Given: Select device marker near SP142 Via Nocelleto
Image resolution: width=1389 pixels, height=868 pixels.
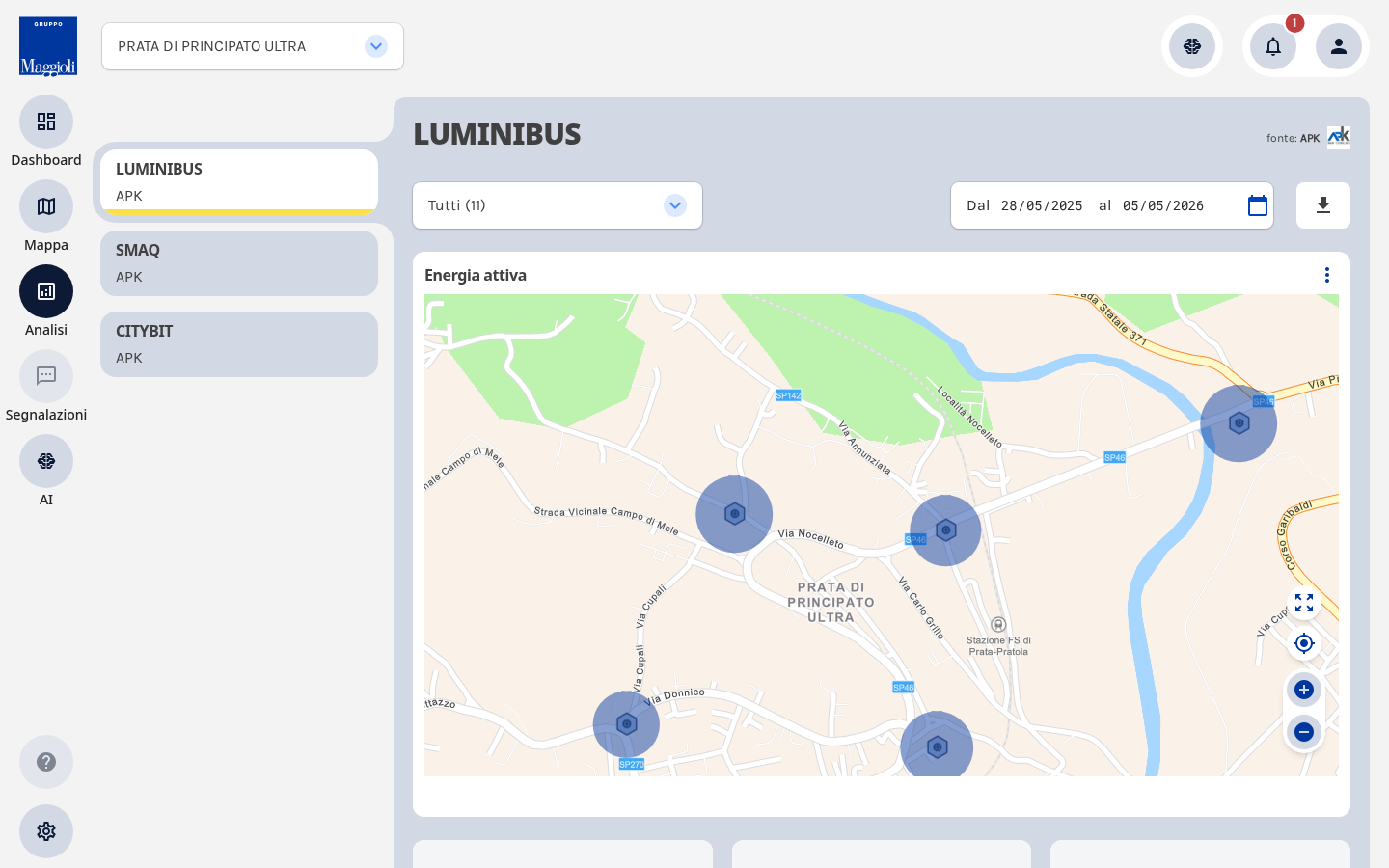Looking at the screenshot, I should 734,514.
